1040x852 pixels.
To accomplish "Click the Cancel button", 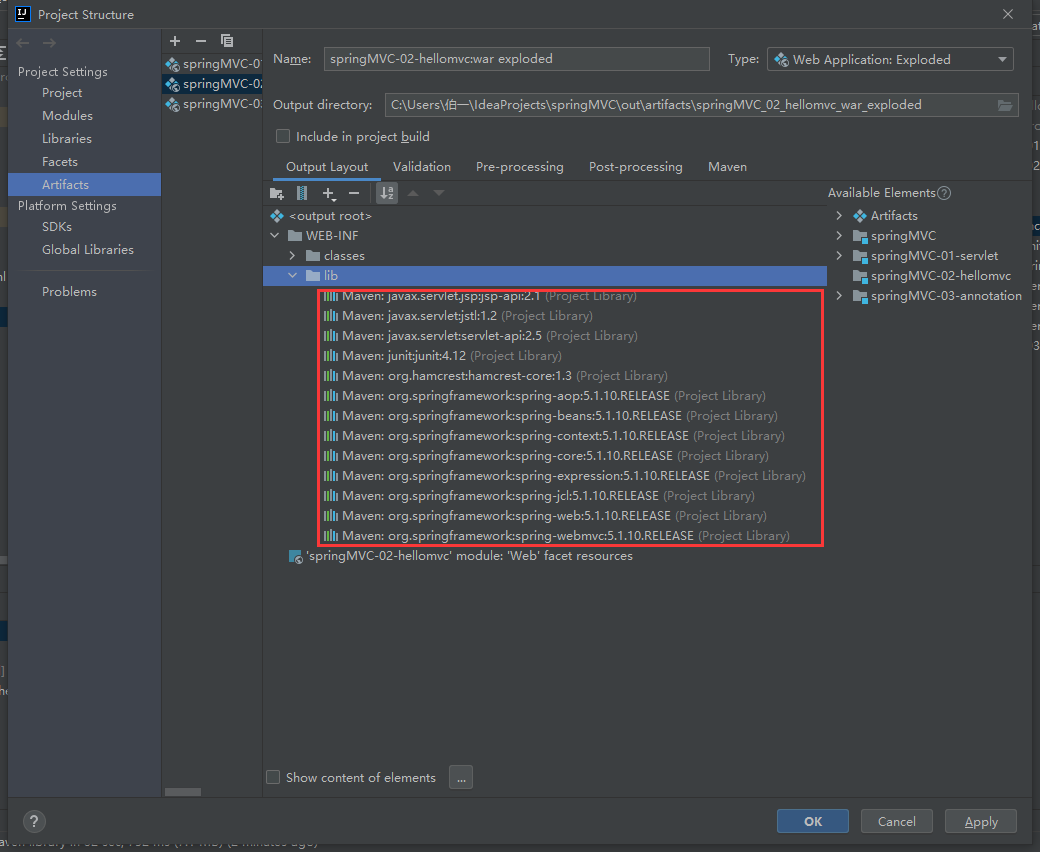I will (897, 822).
